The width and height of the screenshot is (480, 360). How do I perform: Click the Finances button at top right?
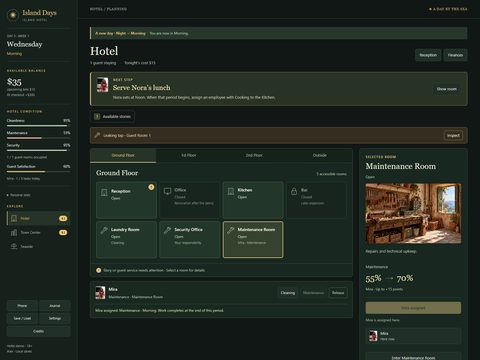coord(455,55)
